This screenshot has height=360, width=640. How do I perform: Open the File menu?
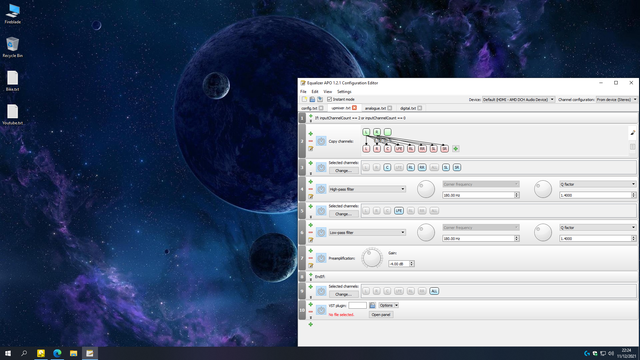[303, 92]
